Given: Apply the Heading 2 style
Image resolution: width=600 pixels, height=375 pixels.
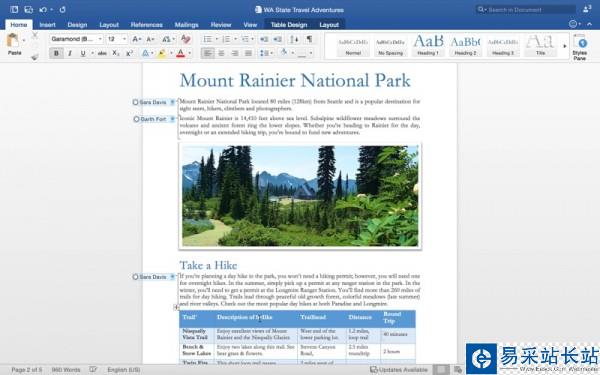Looking at the screenshot, I should coord(465,46).
